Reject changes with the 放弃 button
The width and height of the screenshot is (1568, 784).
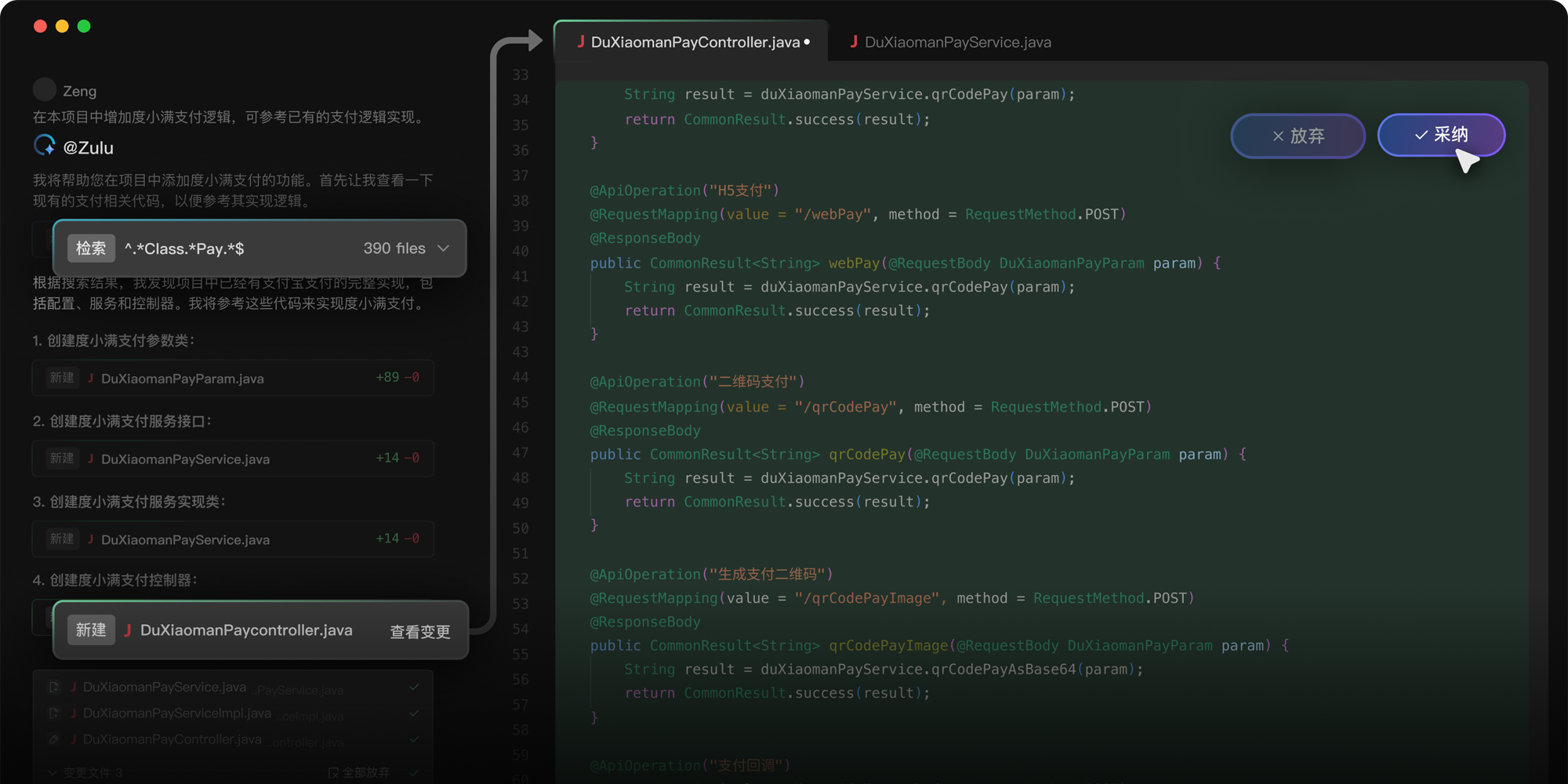[1298, 136]
